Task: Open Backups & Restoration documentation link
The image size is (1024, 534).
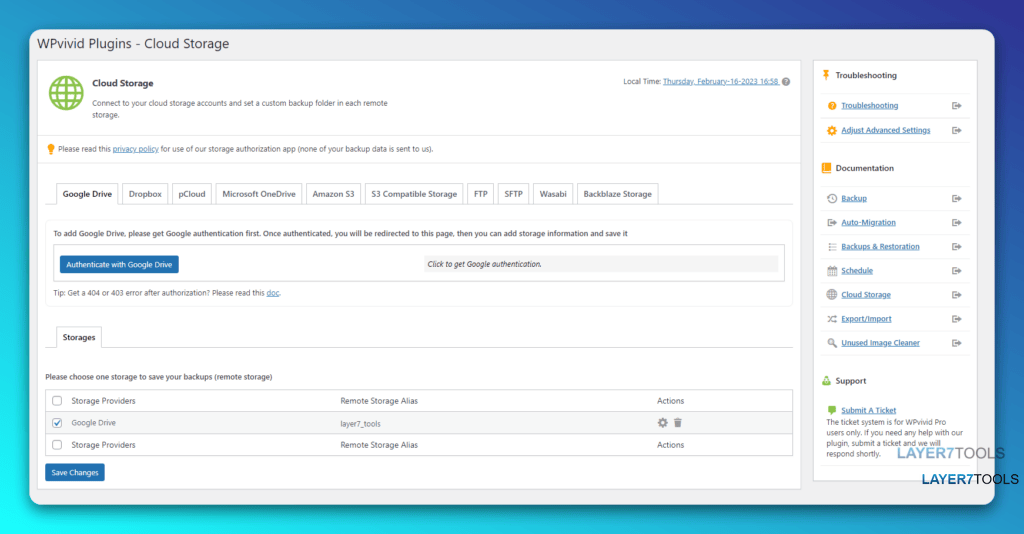Action: click(x=880, y=247)
